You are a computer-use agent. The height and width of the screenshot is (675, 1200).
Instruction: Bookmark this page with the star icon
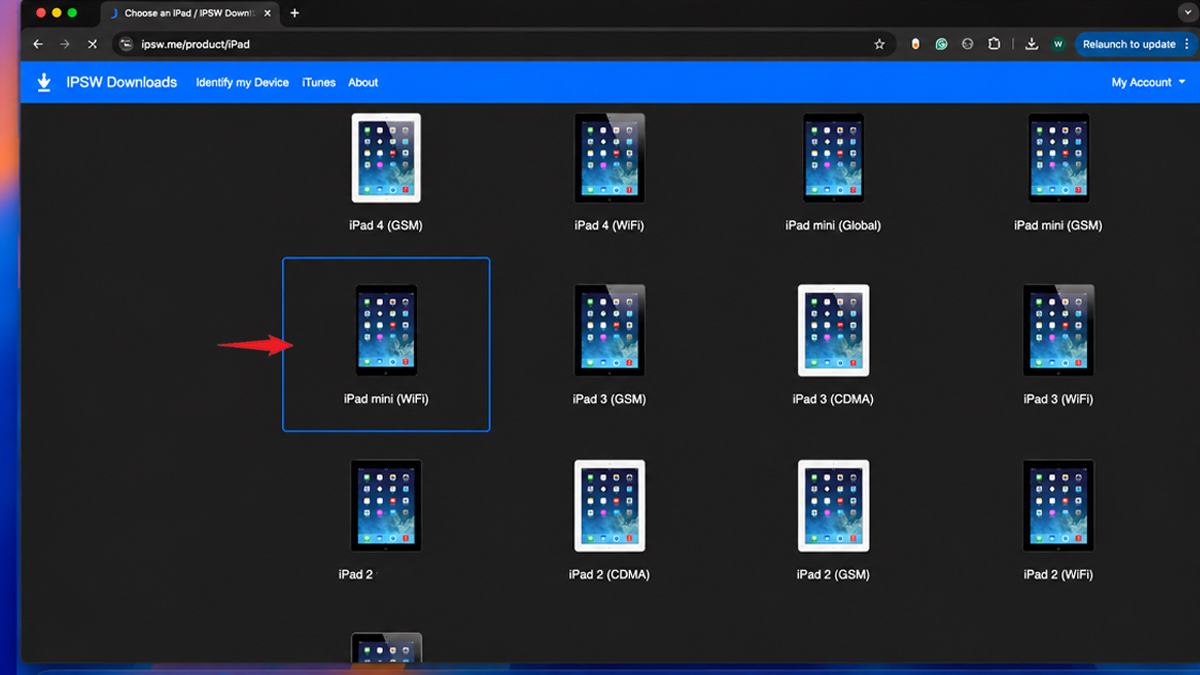(879, 44)
